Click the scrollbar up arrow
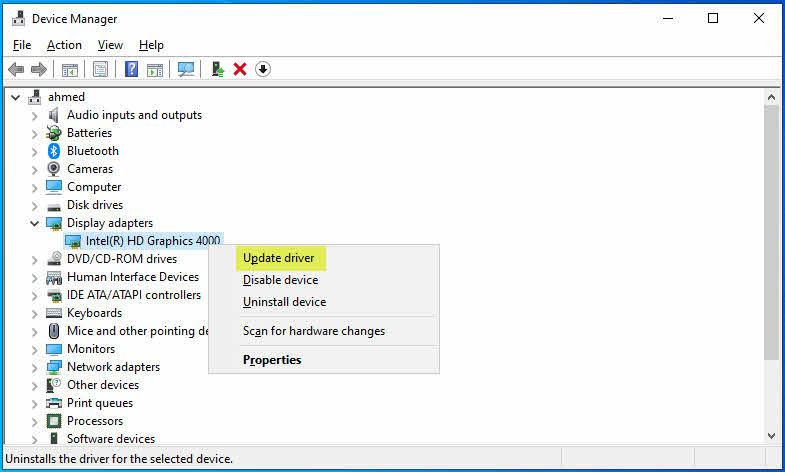This screenshot has height=472, width=785. (771, 97)
